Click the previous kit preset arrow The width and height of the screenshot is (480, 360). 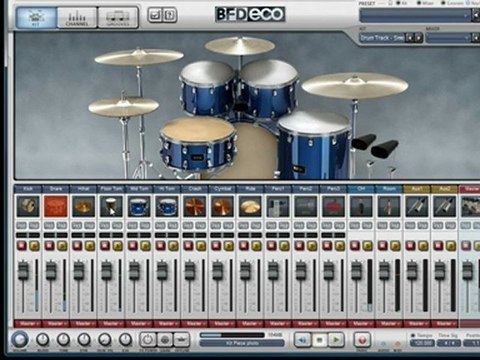[410, 38]
